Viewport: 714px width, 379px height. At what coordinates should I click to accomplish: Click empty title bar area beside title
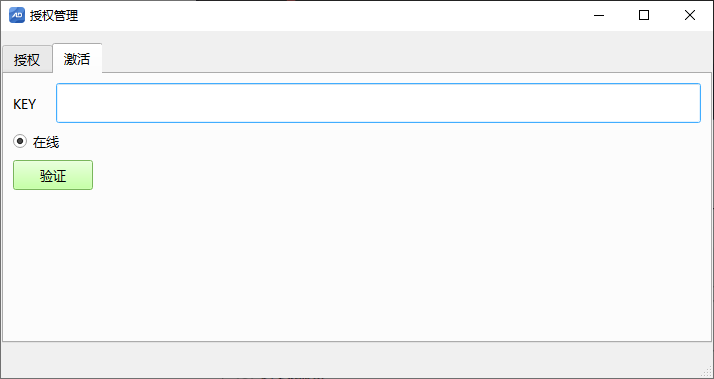(x=319, y=15)
